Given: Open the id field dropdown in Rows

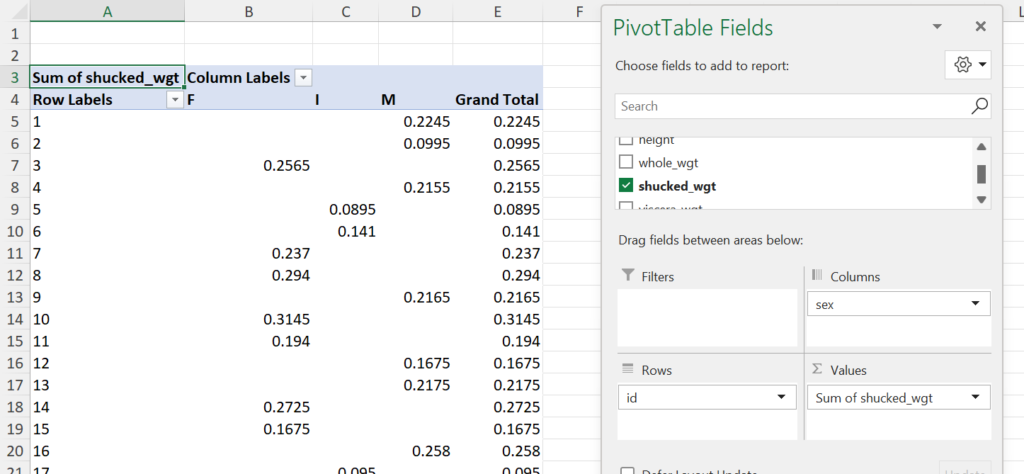Looking at the screenshot, I should pos(780,398).
